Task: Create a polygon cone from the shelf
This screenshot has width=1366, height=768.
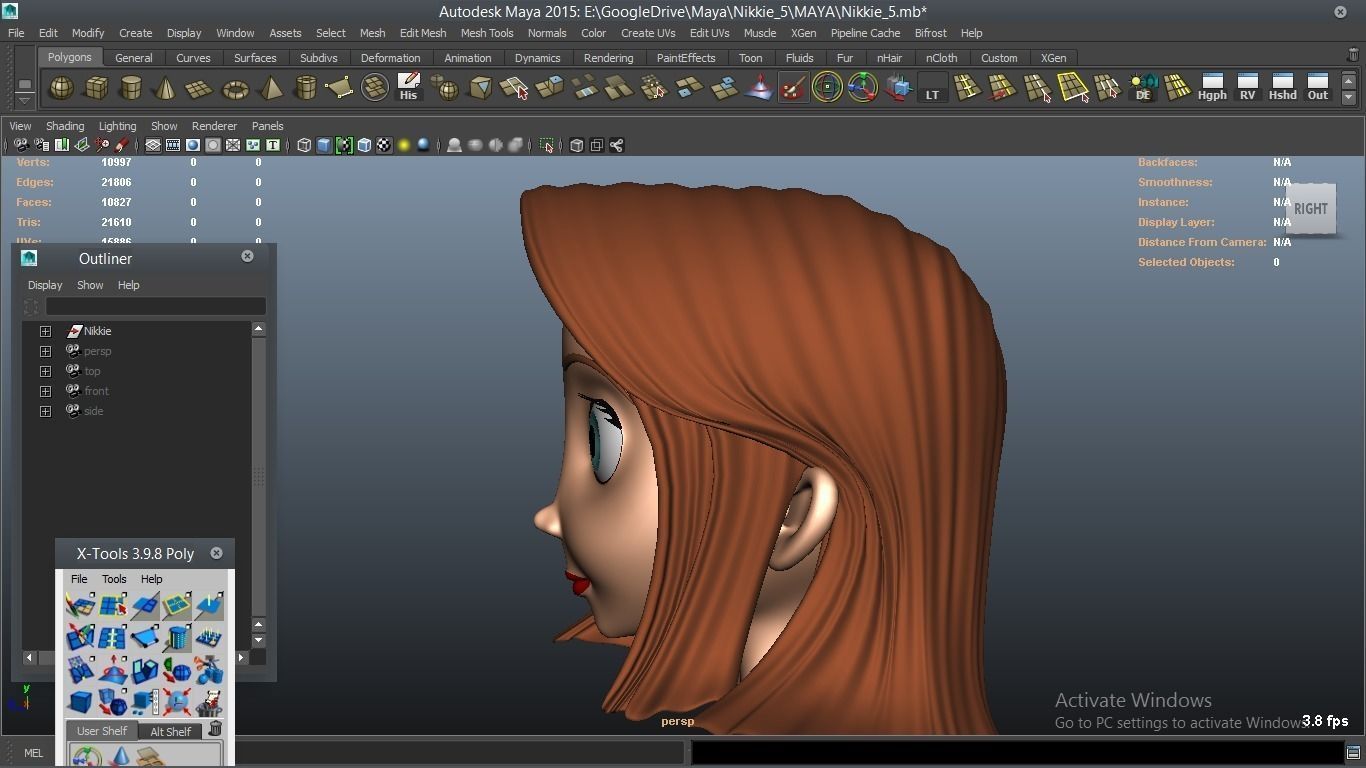Action: point(165,89)
